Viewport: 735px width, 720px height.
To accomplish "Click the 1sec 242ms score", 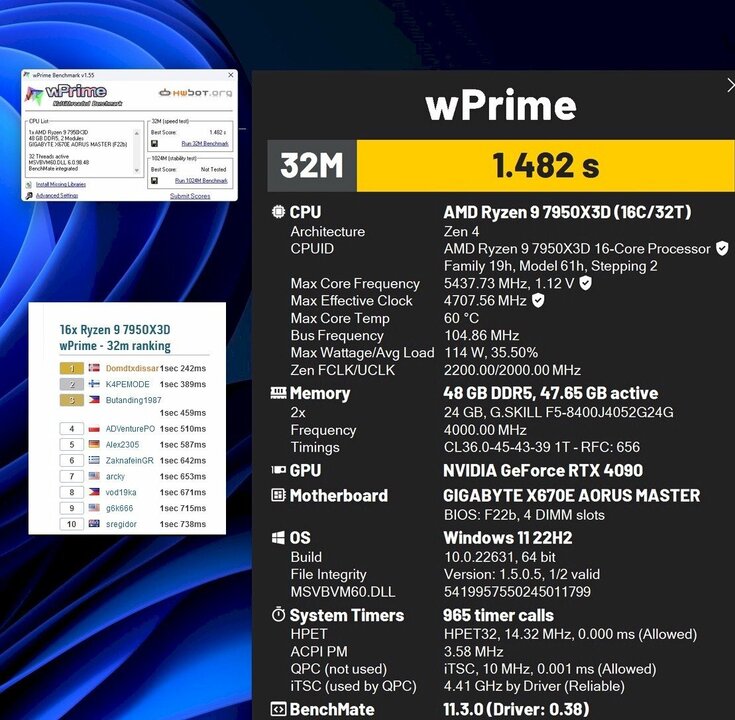I will click(183, 368).
